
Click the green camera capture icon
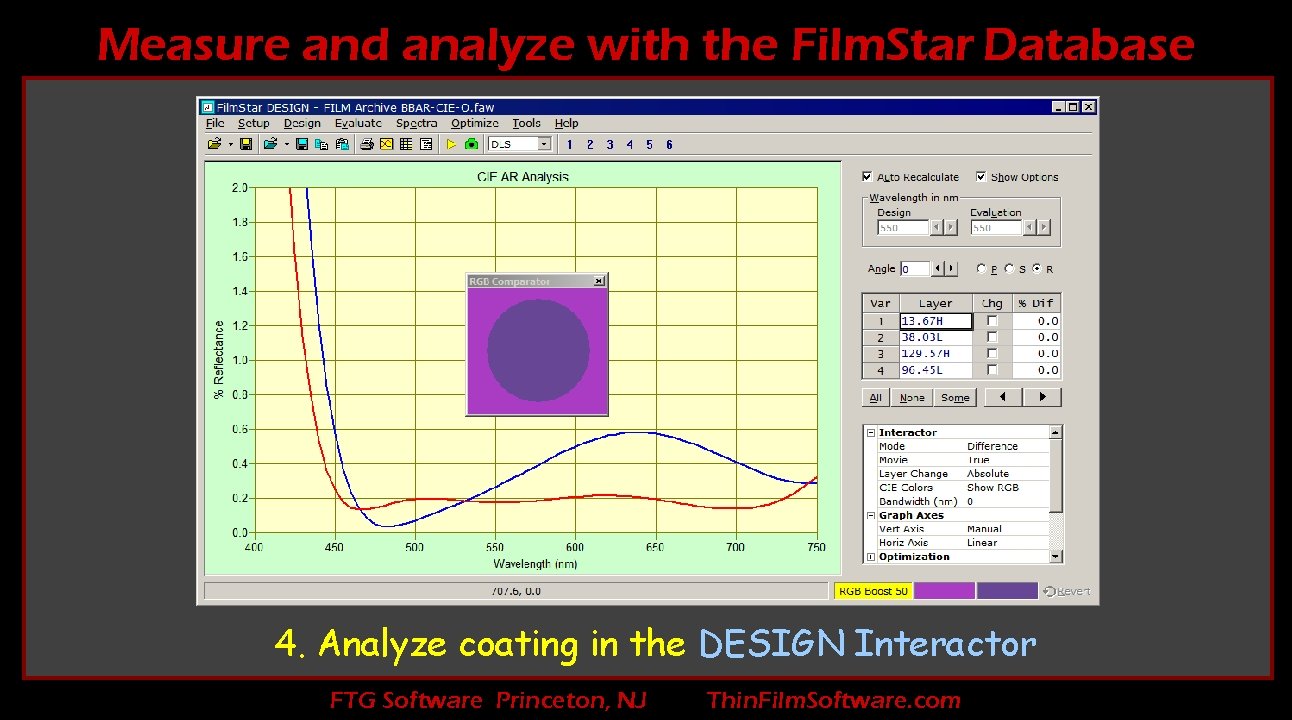[471, 144]
